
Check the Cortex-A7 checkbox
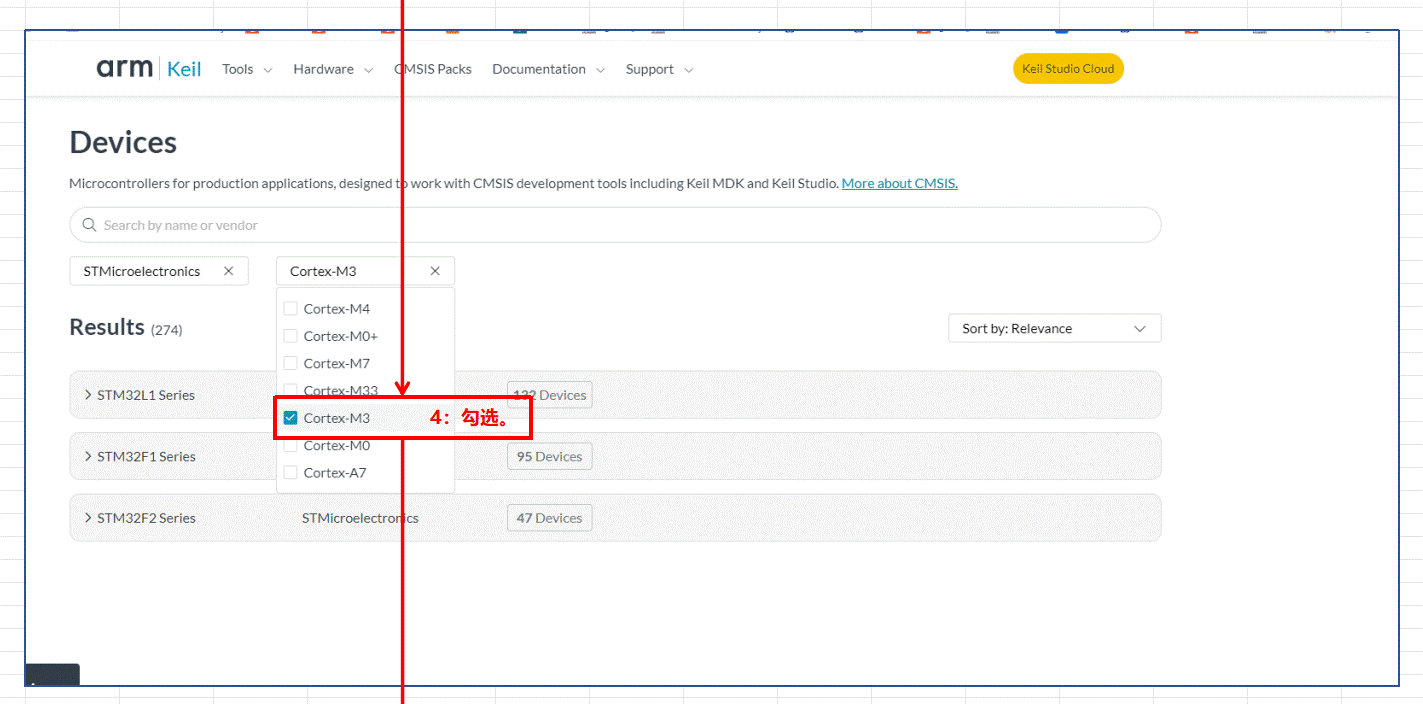coord(291,472)
